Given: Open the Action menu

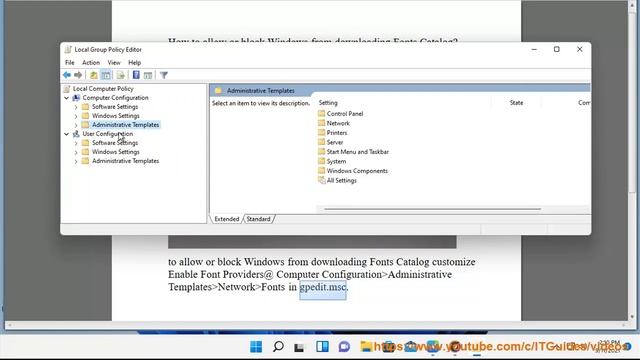Looking at the screenshot, I should point(91,62).
